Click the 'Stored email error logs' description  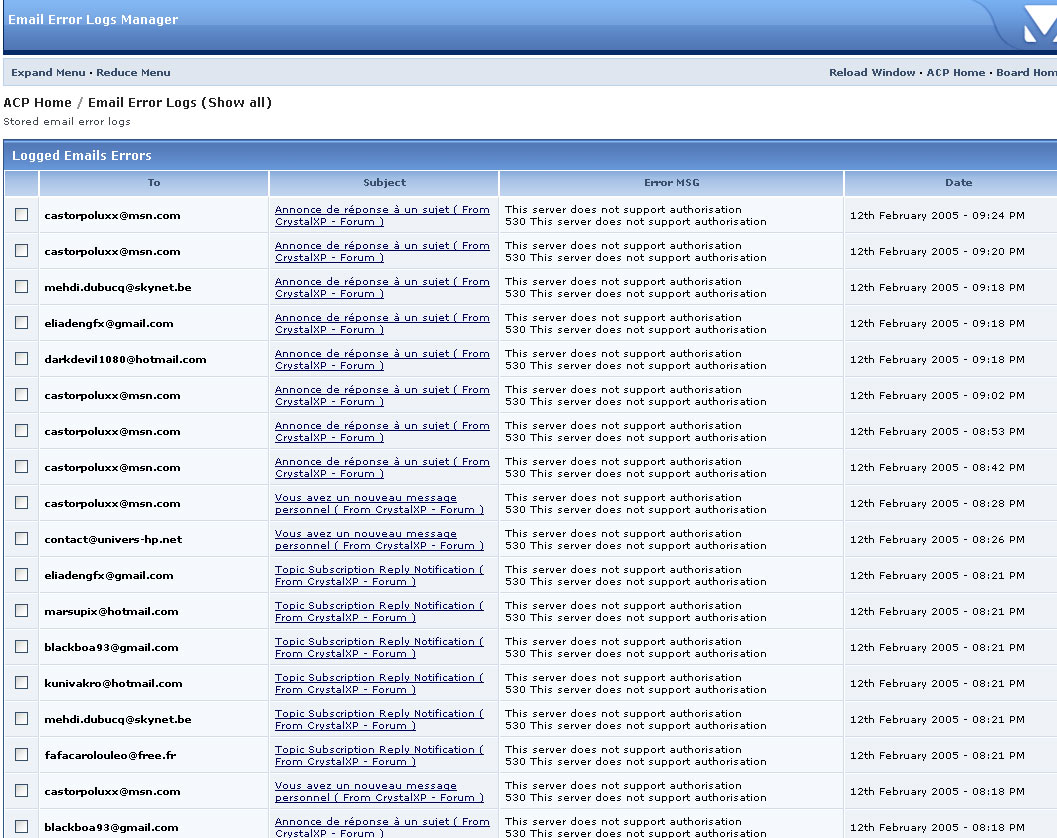tap(67, 121)
